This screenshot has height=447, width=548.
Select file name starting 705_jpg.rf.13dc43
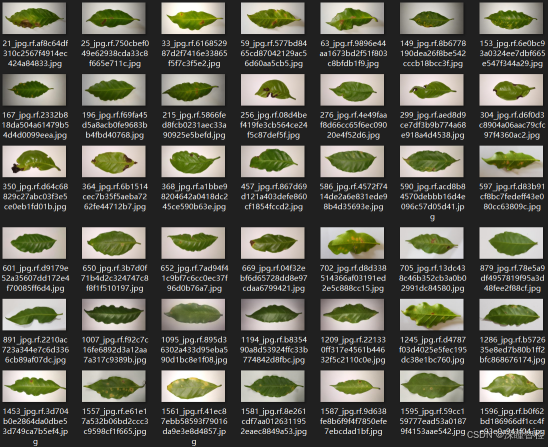pos(433,278)
